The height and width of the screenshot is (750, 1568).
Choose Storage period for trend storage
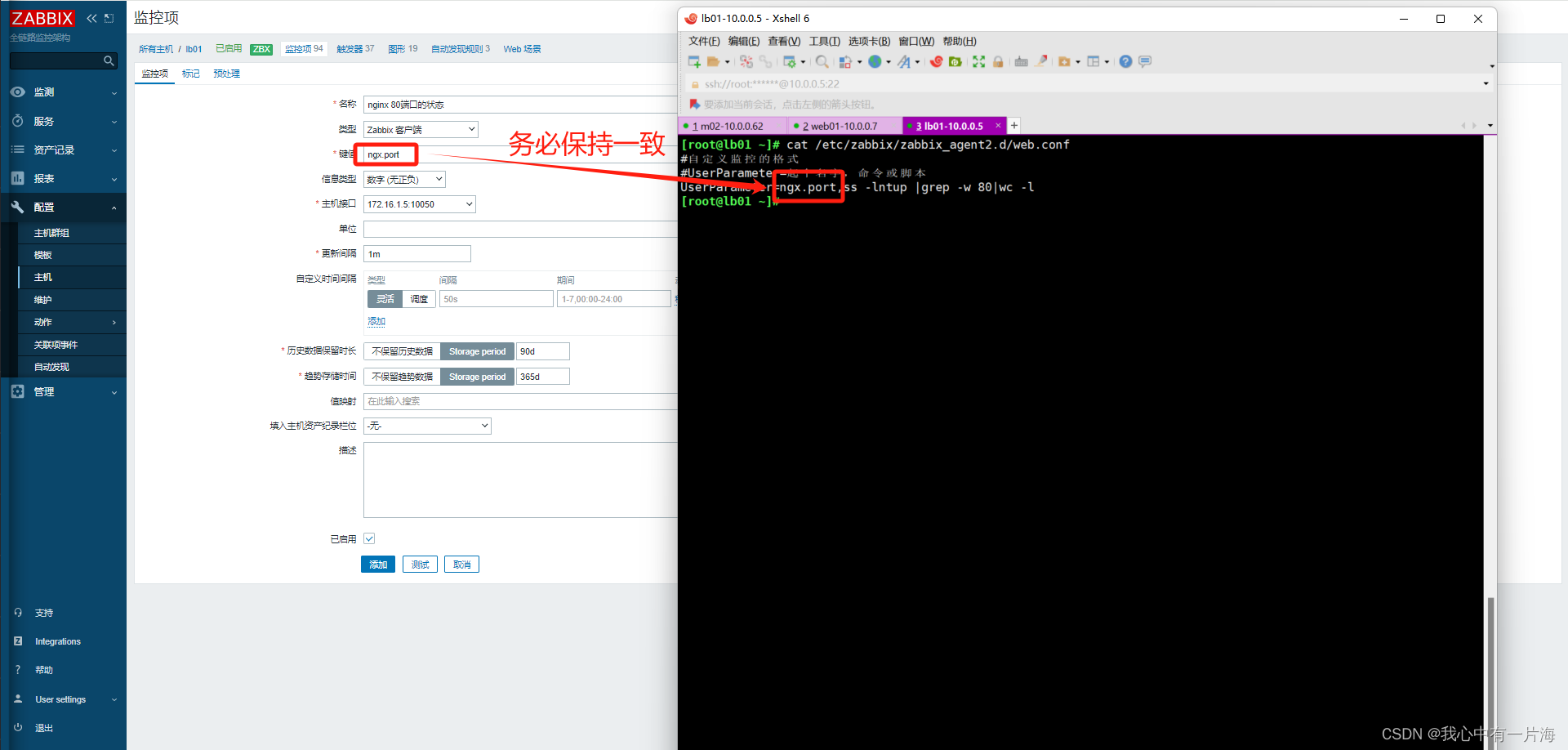click(477, 377)
